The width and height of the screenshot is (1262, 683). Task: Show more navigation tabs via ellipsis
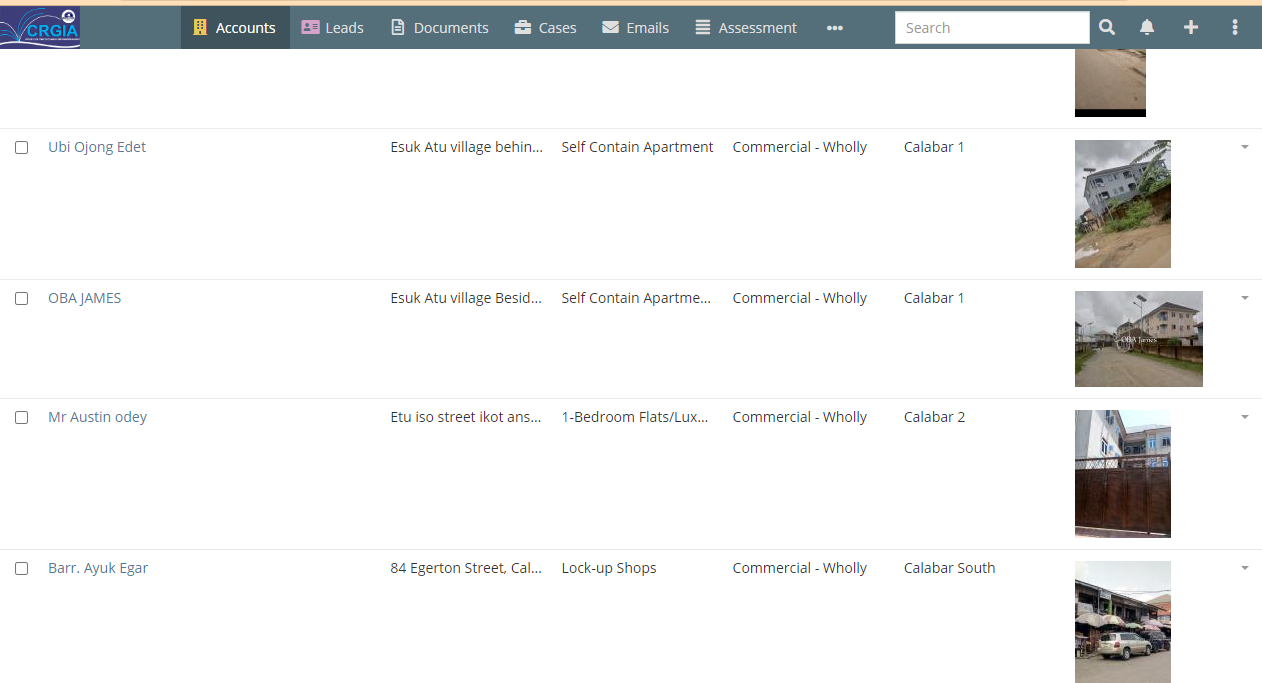[834, 28]
